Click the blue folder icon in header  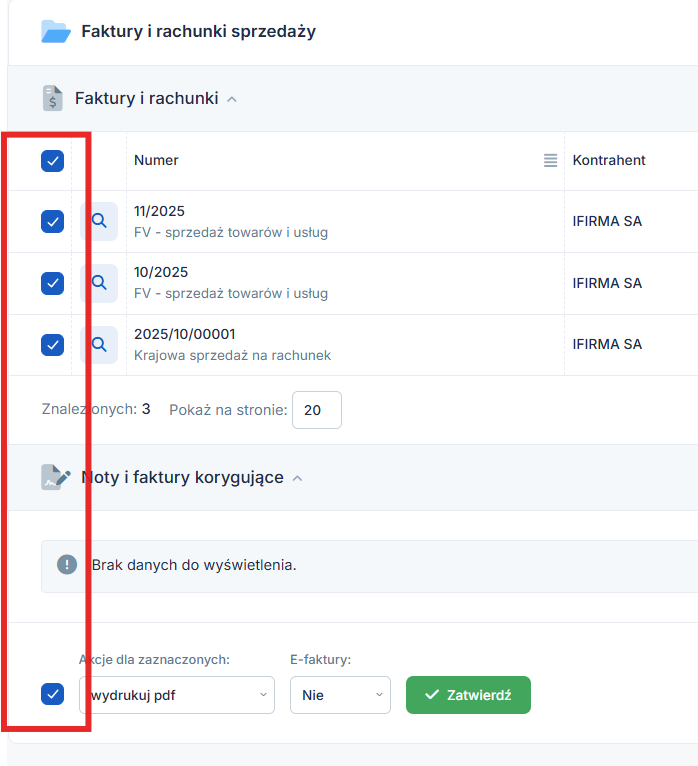[x=55, y=31]
